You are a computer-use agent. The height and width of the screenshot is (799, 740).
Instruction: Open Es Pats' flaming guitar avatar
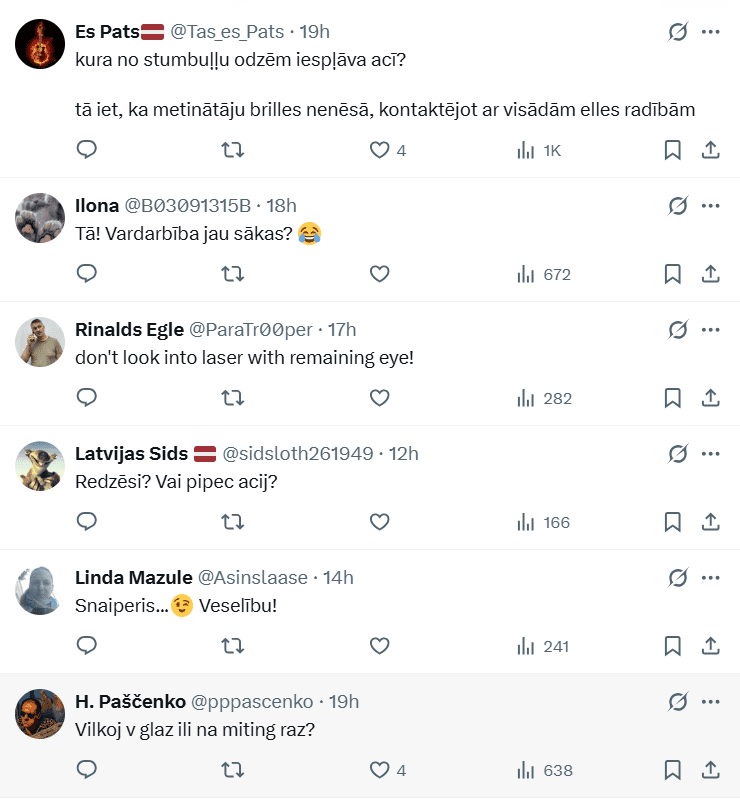pos(40,42)
